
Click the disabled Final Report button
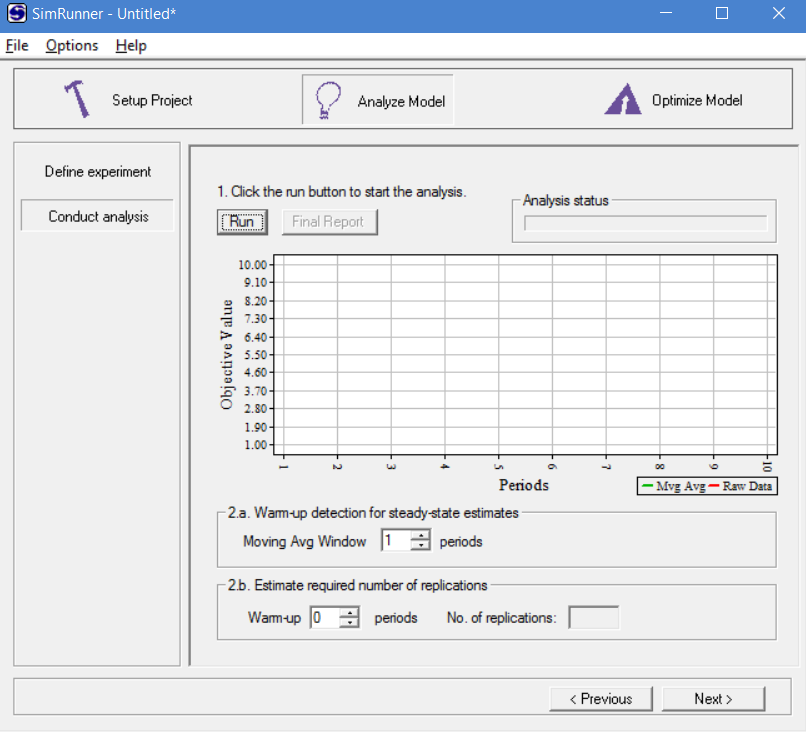pos(329,222)
